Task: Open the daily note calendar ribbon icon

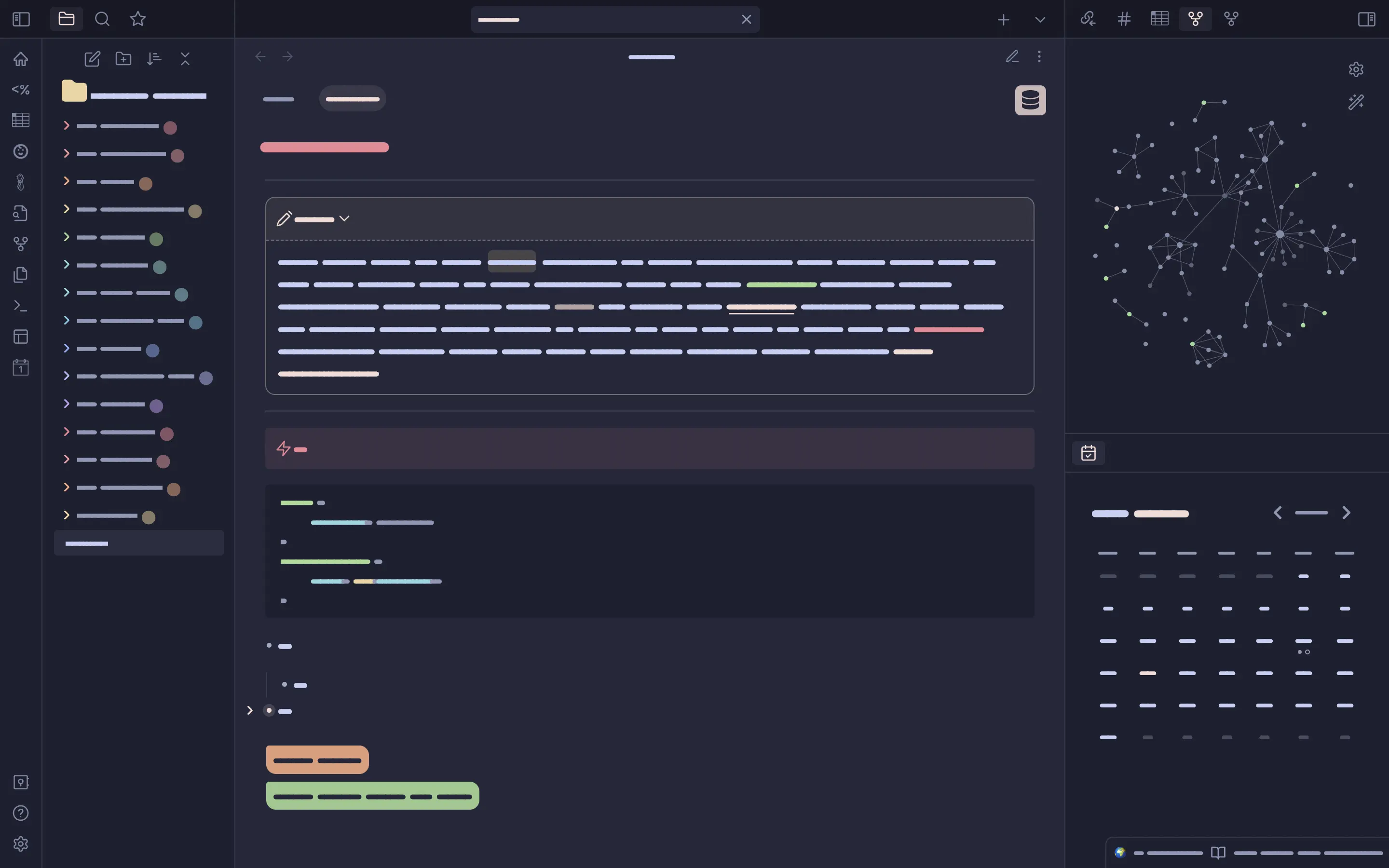Action: [x=21, y=367]
